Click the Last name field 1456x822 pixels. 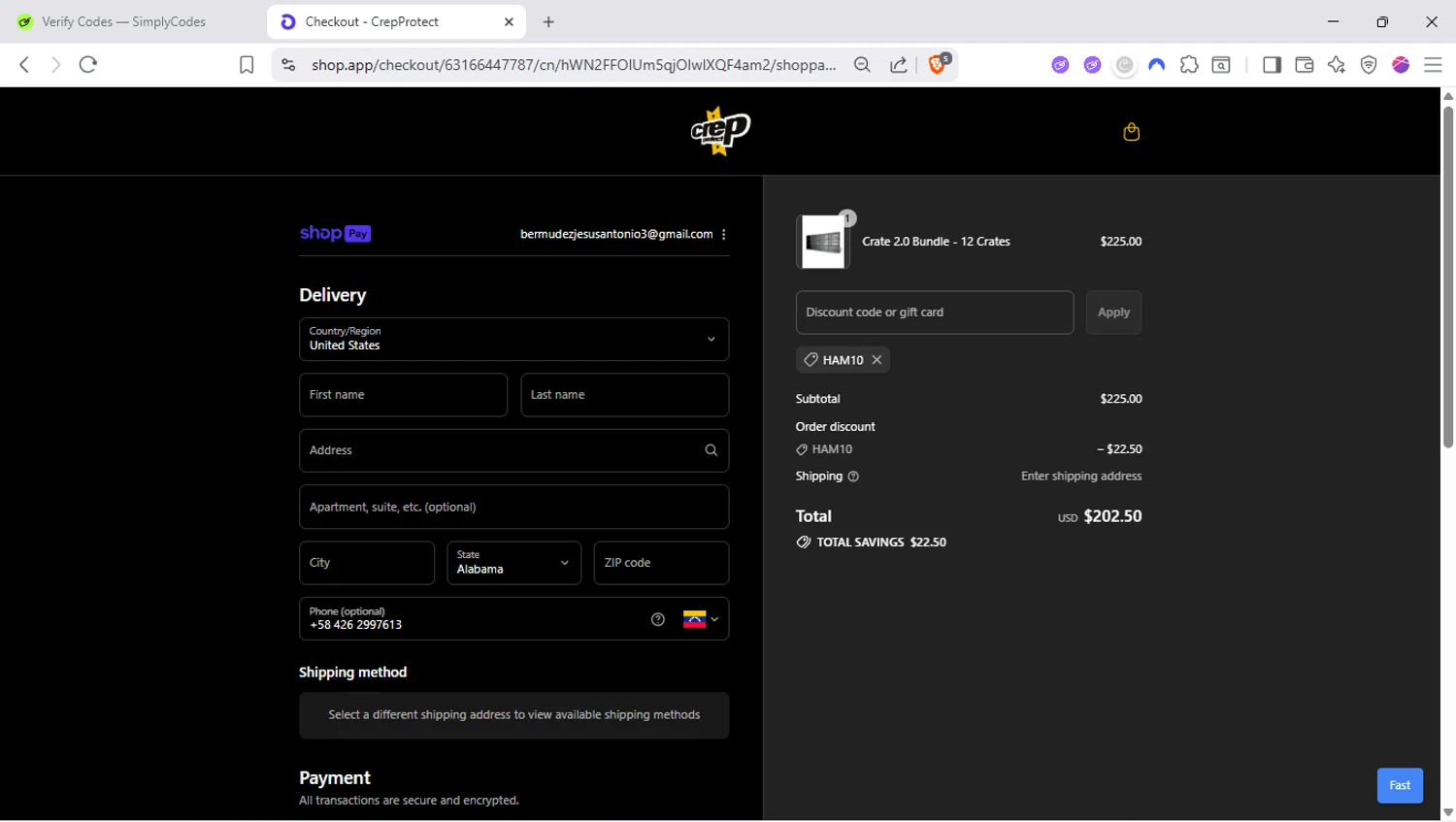(x=624, y=395)
